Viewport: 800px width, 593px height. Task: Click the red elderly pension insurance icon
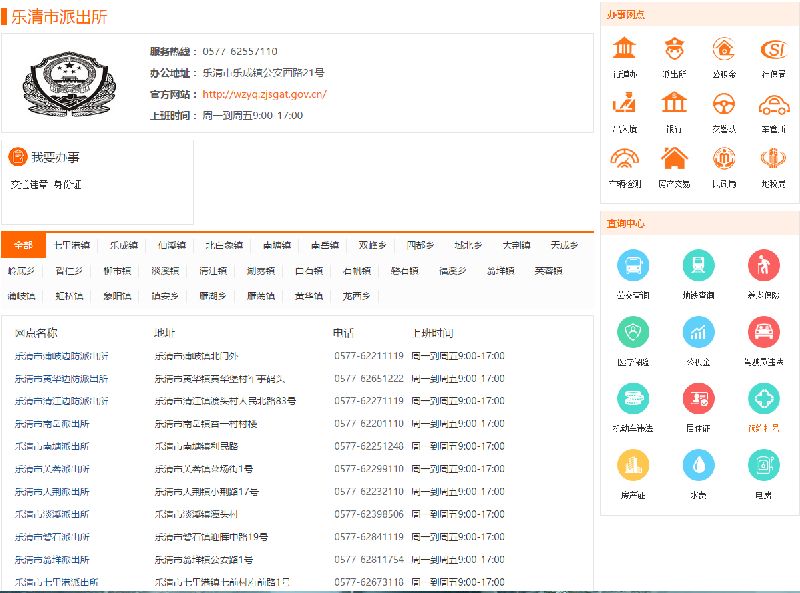764,266
